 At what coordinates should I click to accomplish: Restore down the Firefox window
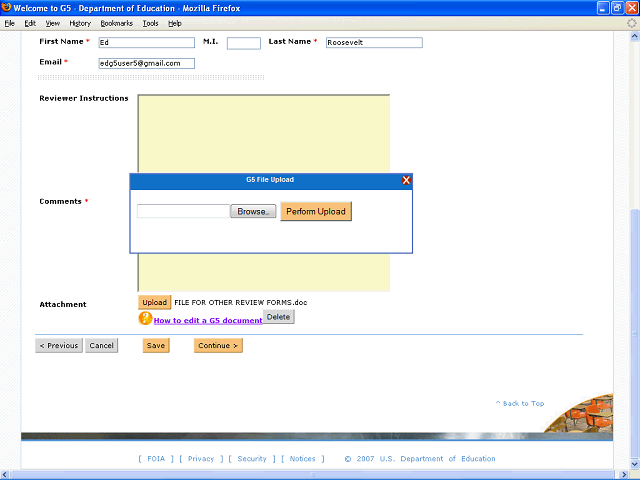[618, 8]
